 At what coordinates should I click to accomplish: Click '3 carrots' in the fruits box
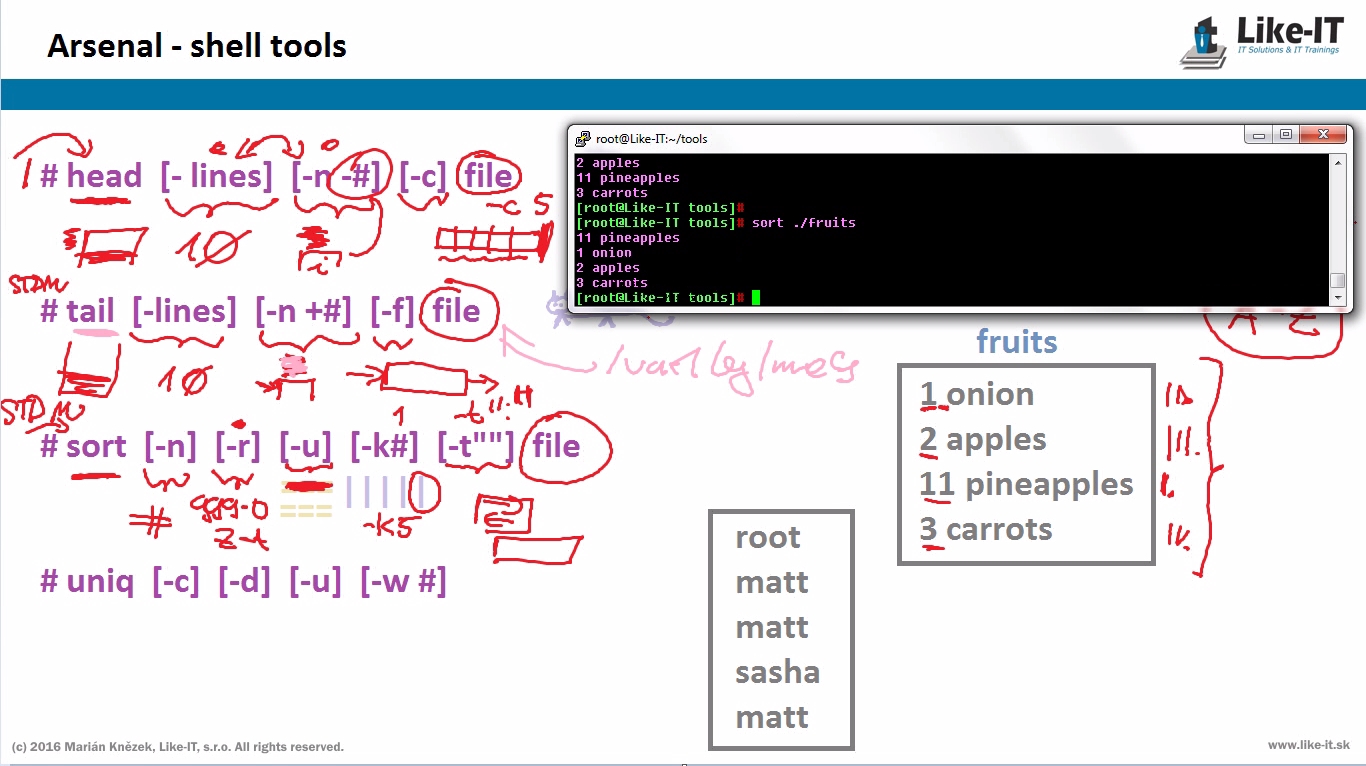(986, 529)
